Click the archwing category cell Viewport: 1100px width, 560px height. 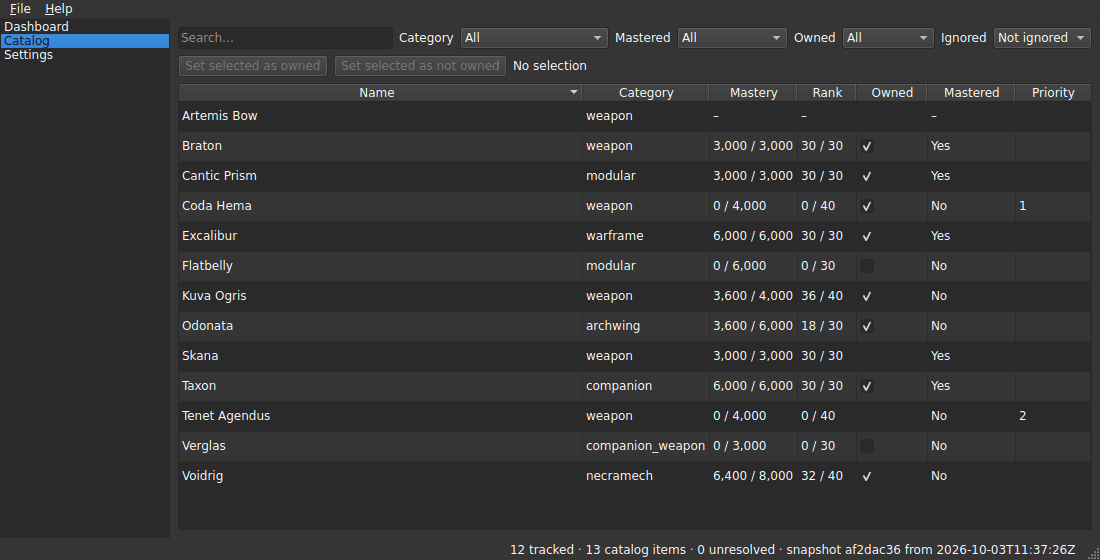coord(645,326)
